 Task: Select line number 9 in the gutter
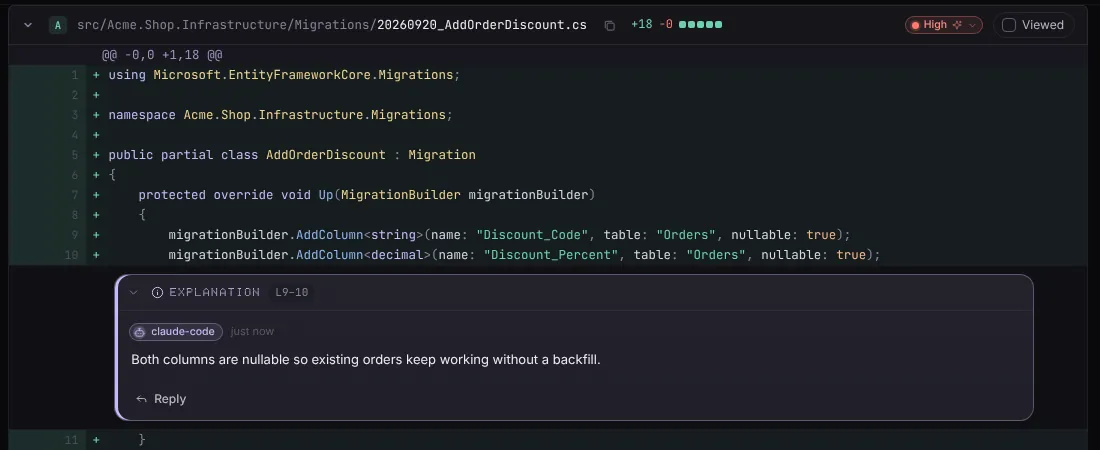coord(74,234)
